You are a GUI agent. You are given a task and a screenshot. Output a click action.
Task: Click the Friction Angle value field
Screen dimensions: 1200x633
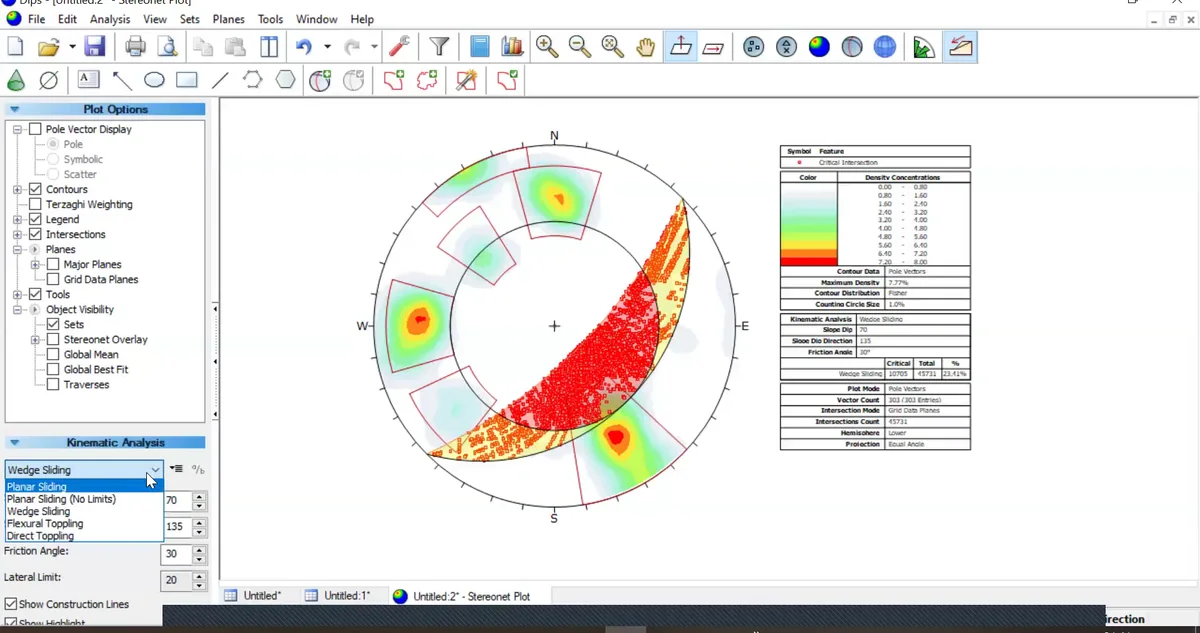click(x=176, y=554)
